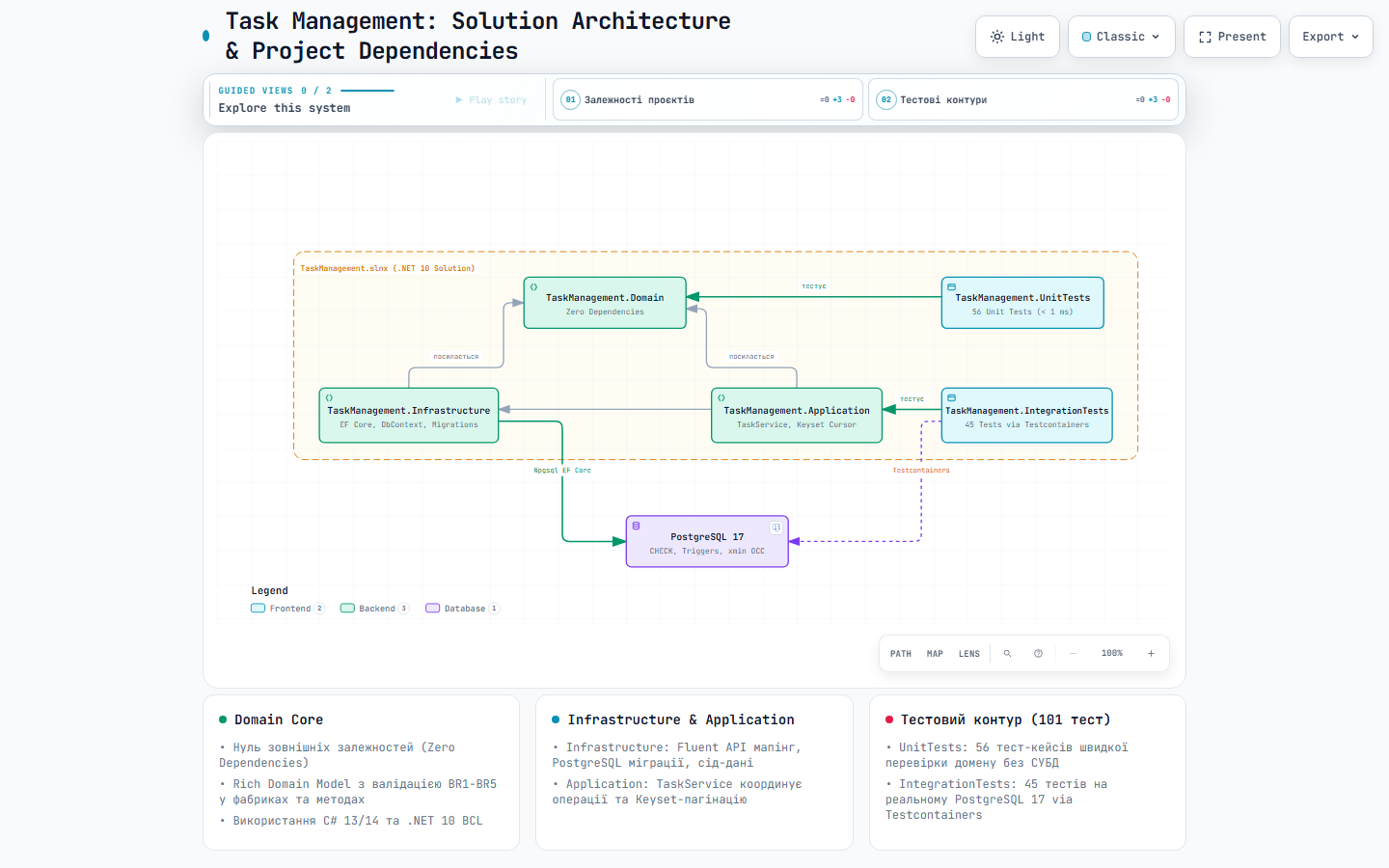The width and height of the screenshot is (1389, 868).
Task: Open guided view 01 Залежності проєктів
Action: 708,99
